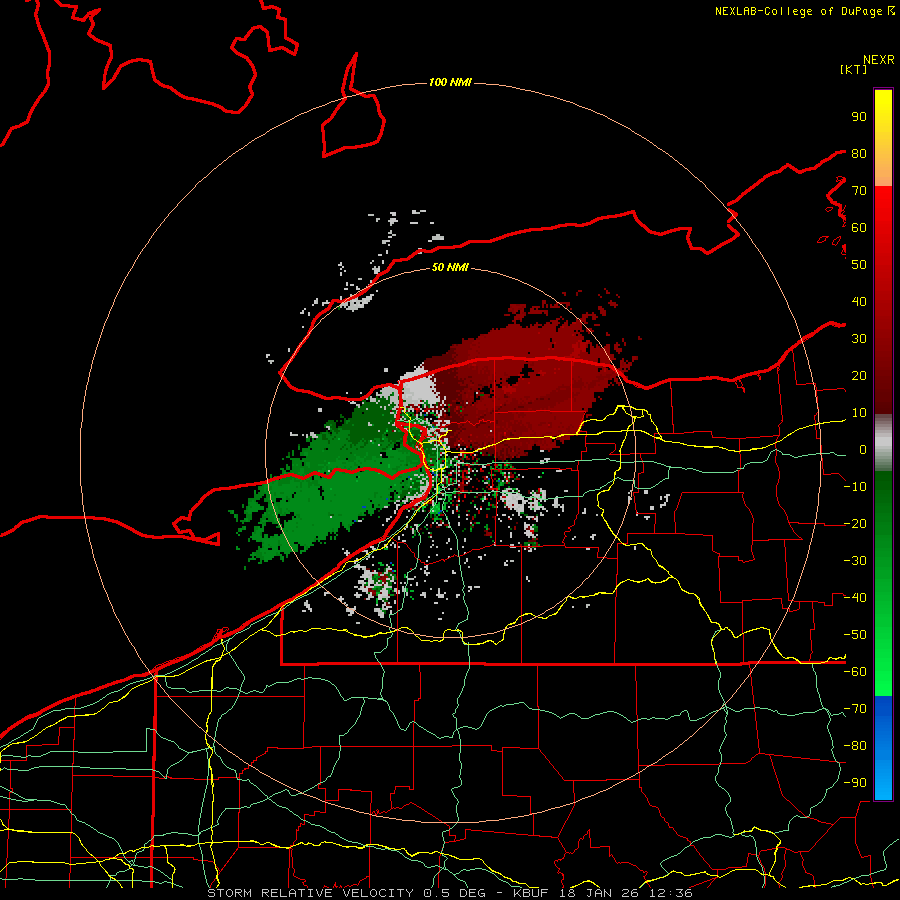Pick the orange band on the color bar

[x=883, y=170]
